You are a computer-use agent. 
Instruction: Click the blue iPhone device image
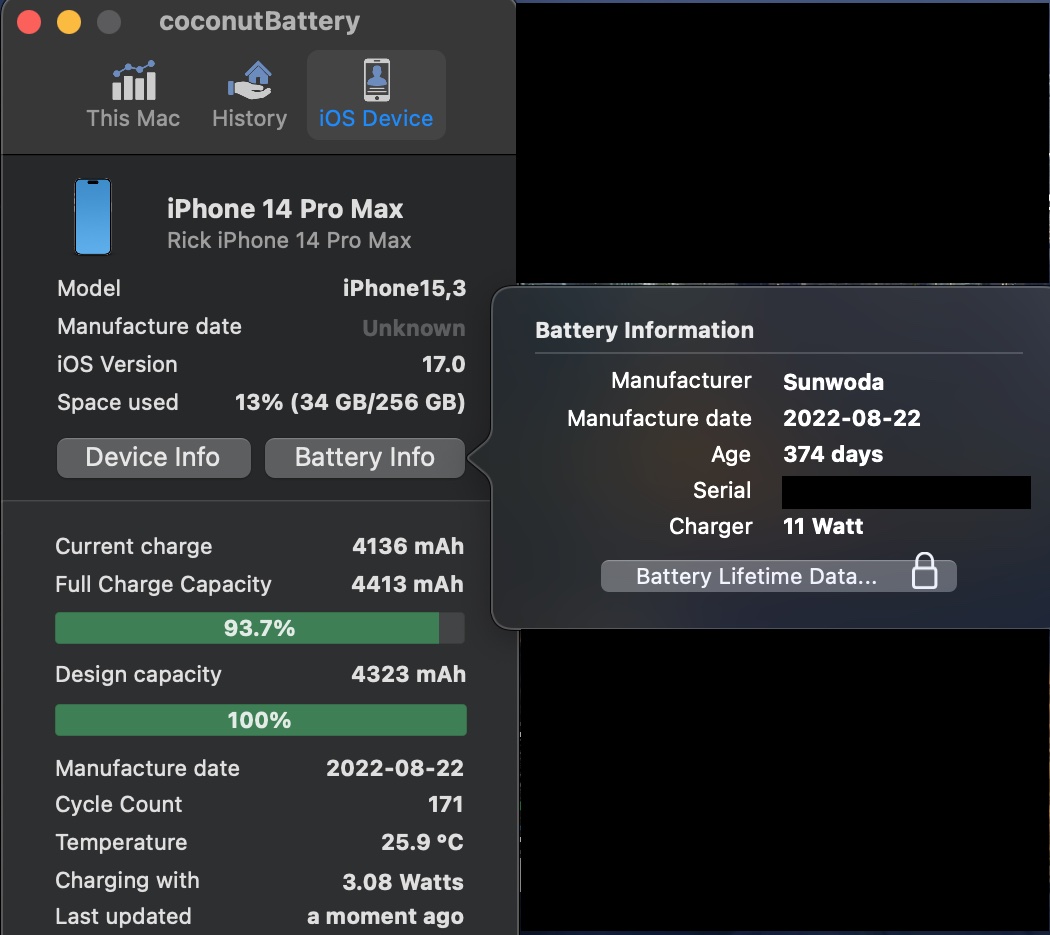[92, 216]
